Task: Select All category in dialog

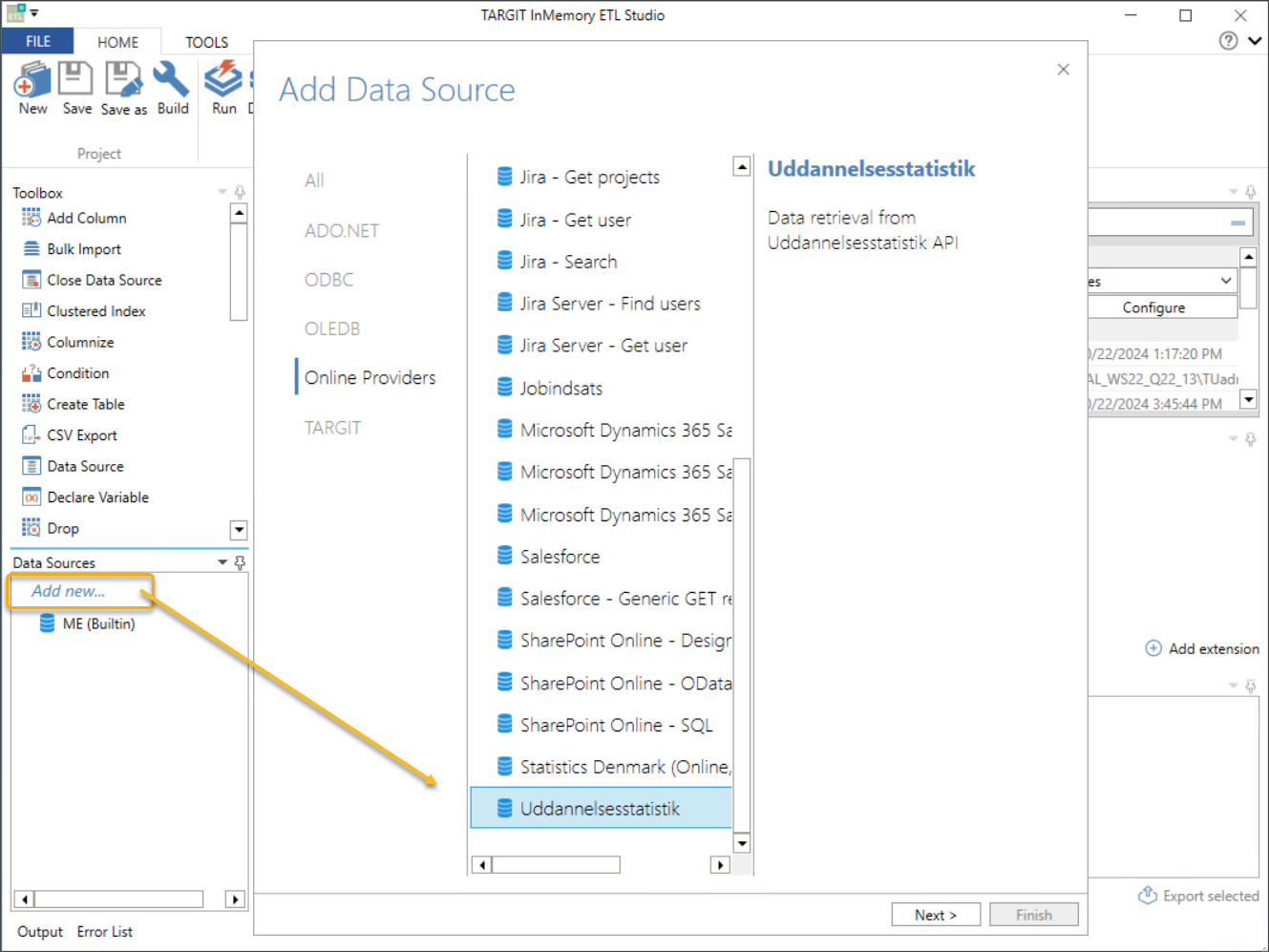Action: (x=314, y=180)
